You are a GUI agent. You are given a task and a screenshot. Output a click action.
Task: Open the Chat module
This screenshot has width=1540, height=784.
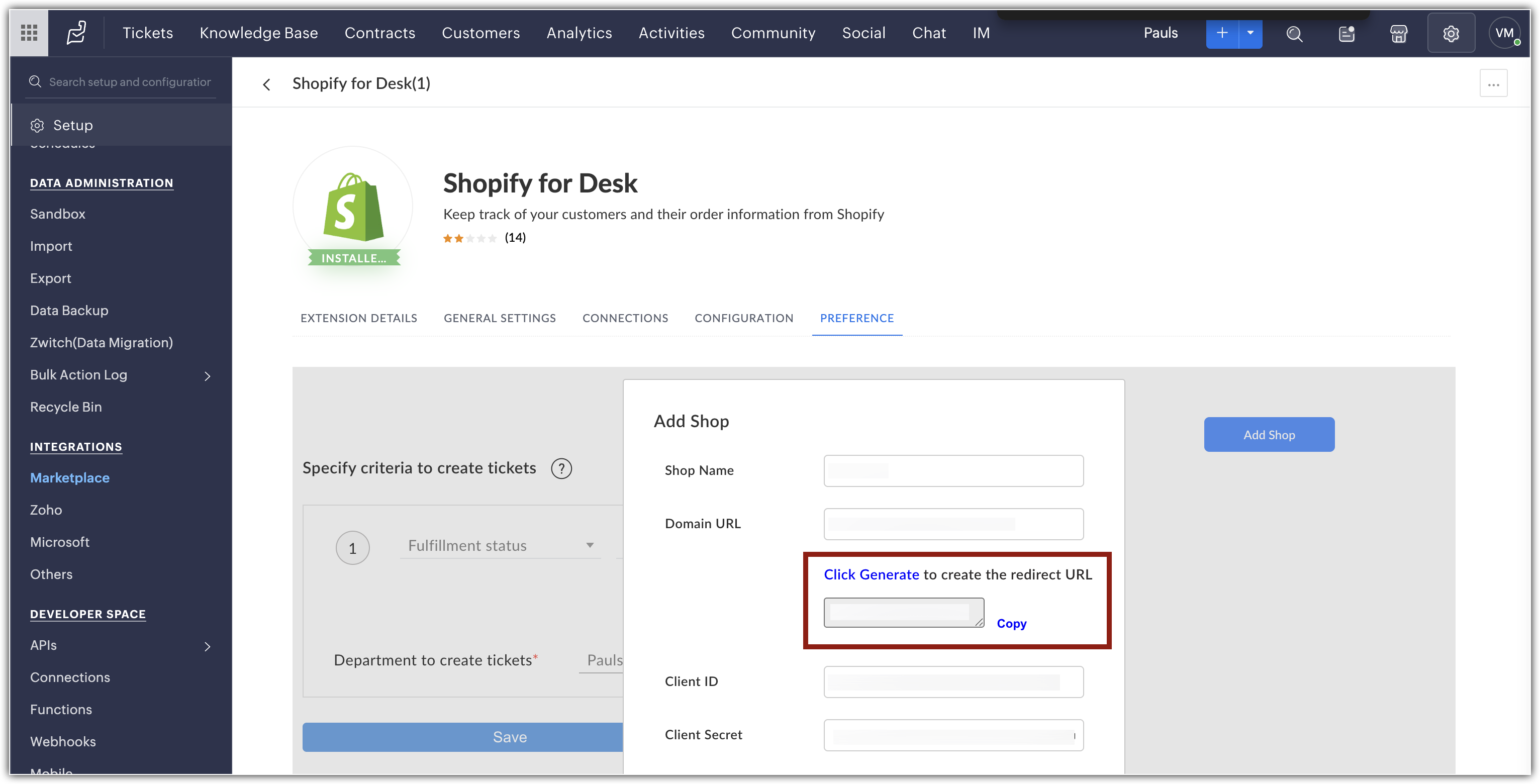click(928, 33)
